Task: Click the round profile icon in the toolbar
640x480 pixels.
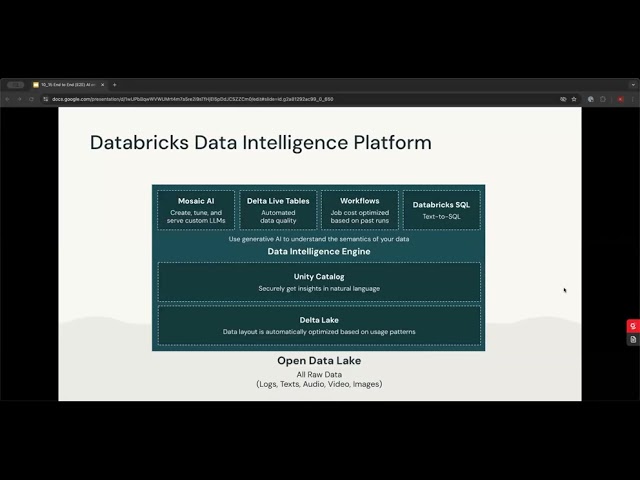Action: click(591, 99)
